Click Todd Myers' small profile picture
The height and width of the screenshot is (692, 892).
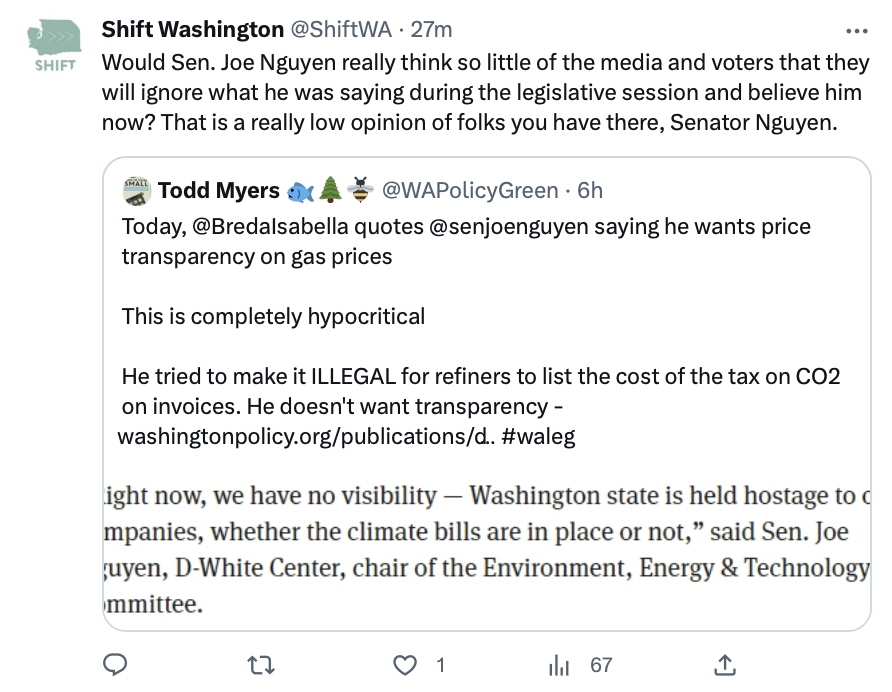pyautogui.click(x=137, y=191)
